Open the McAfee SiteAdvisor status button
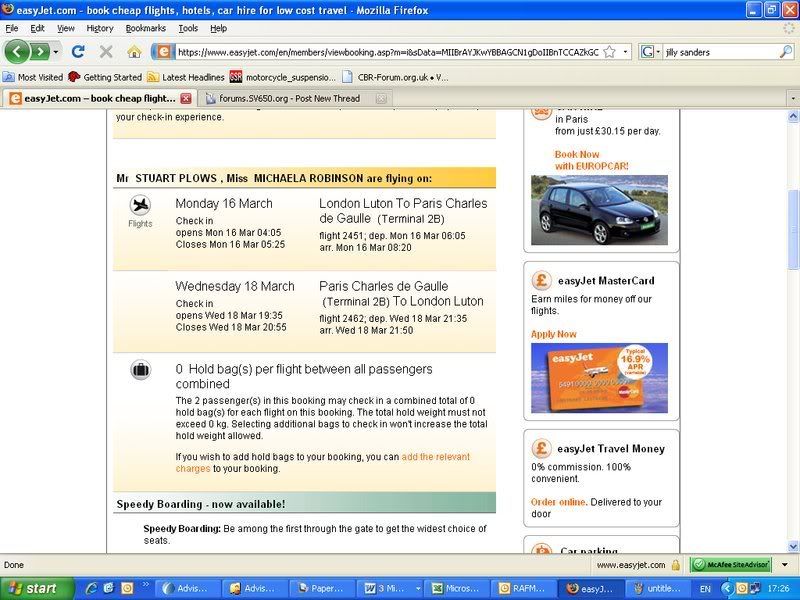This screenshot has height=600, width=800. pos(730,565)
